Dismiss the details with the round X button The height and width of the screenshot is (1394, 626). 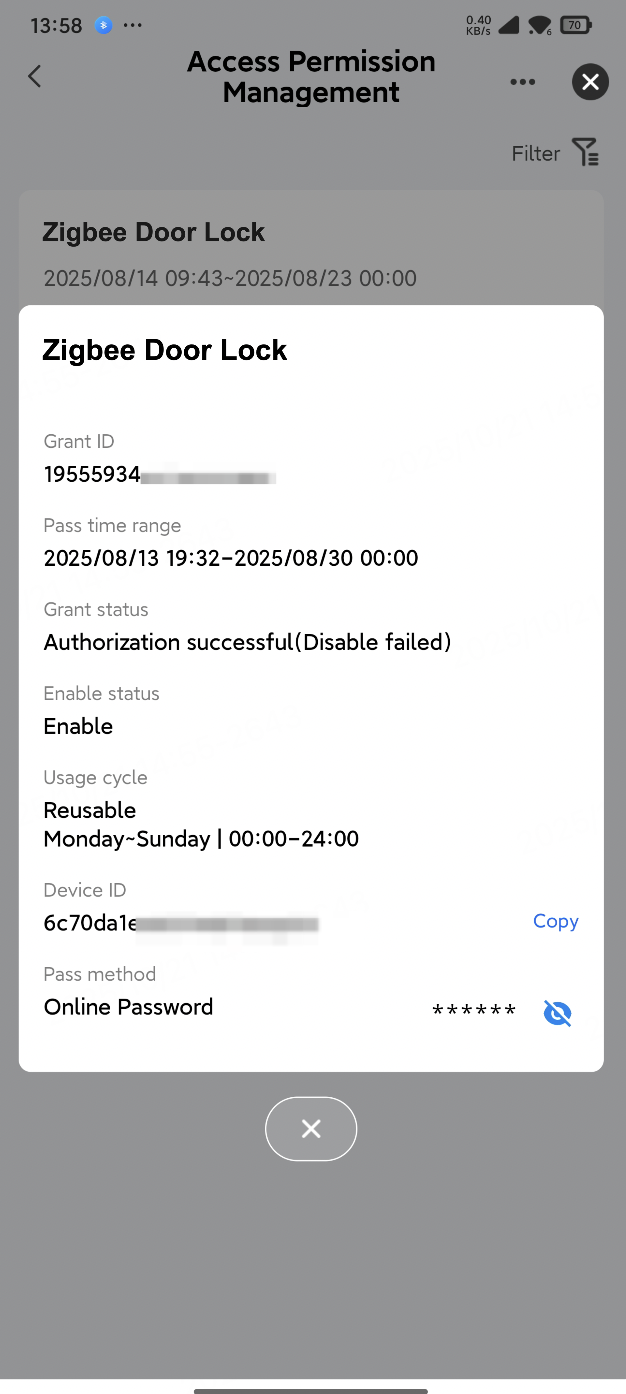tap(311, 1128)
